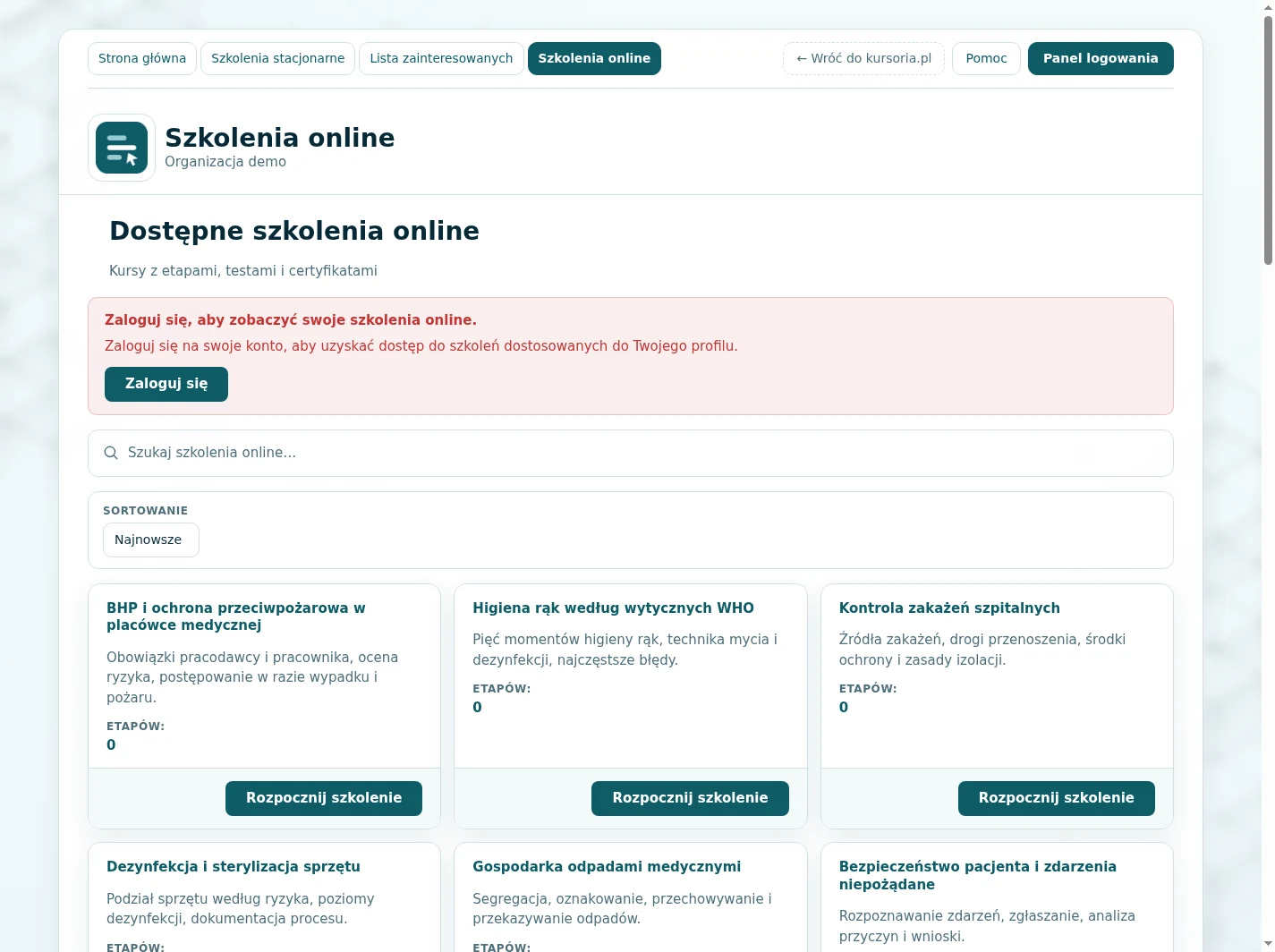Click the magnifier icon in search field
The height and width of the screenshot is (952, 1275).
click(x=111, y=453)
